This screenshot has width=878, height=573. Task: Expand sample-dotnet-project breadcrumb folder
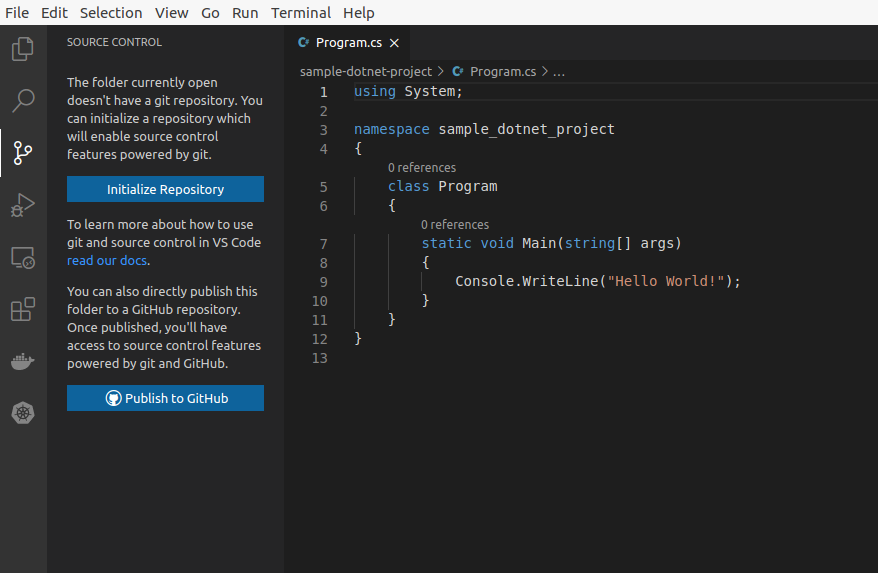(365, 72)
